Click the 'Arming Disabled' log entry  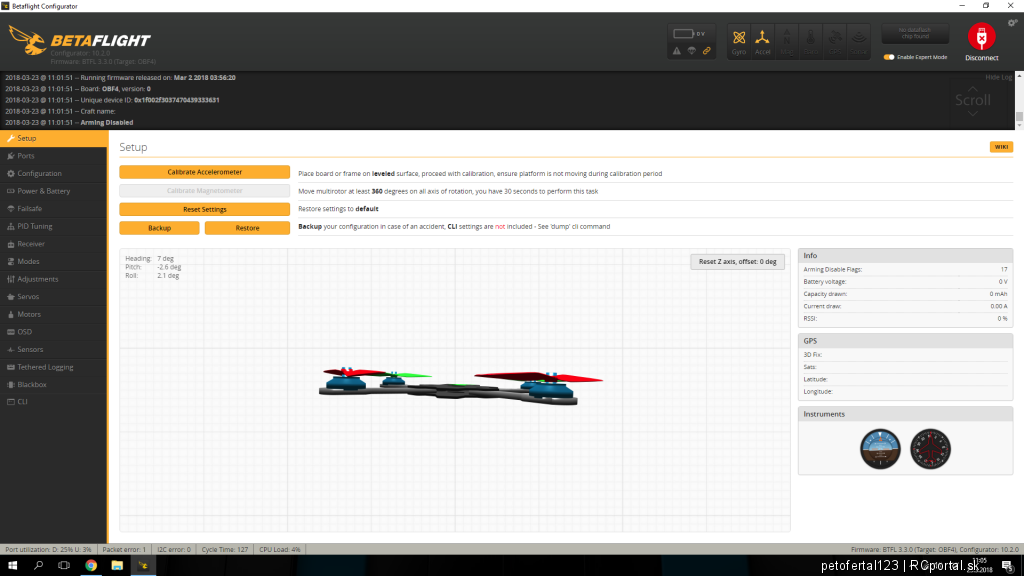(106, 123)
